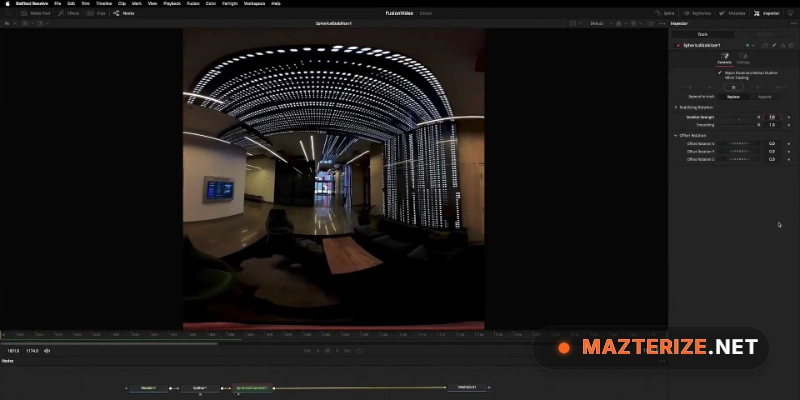Select Replace for Append to track

click(x=733, y=96)
